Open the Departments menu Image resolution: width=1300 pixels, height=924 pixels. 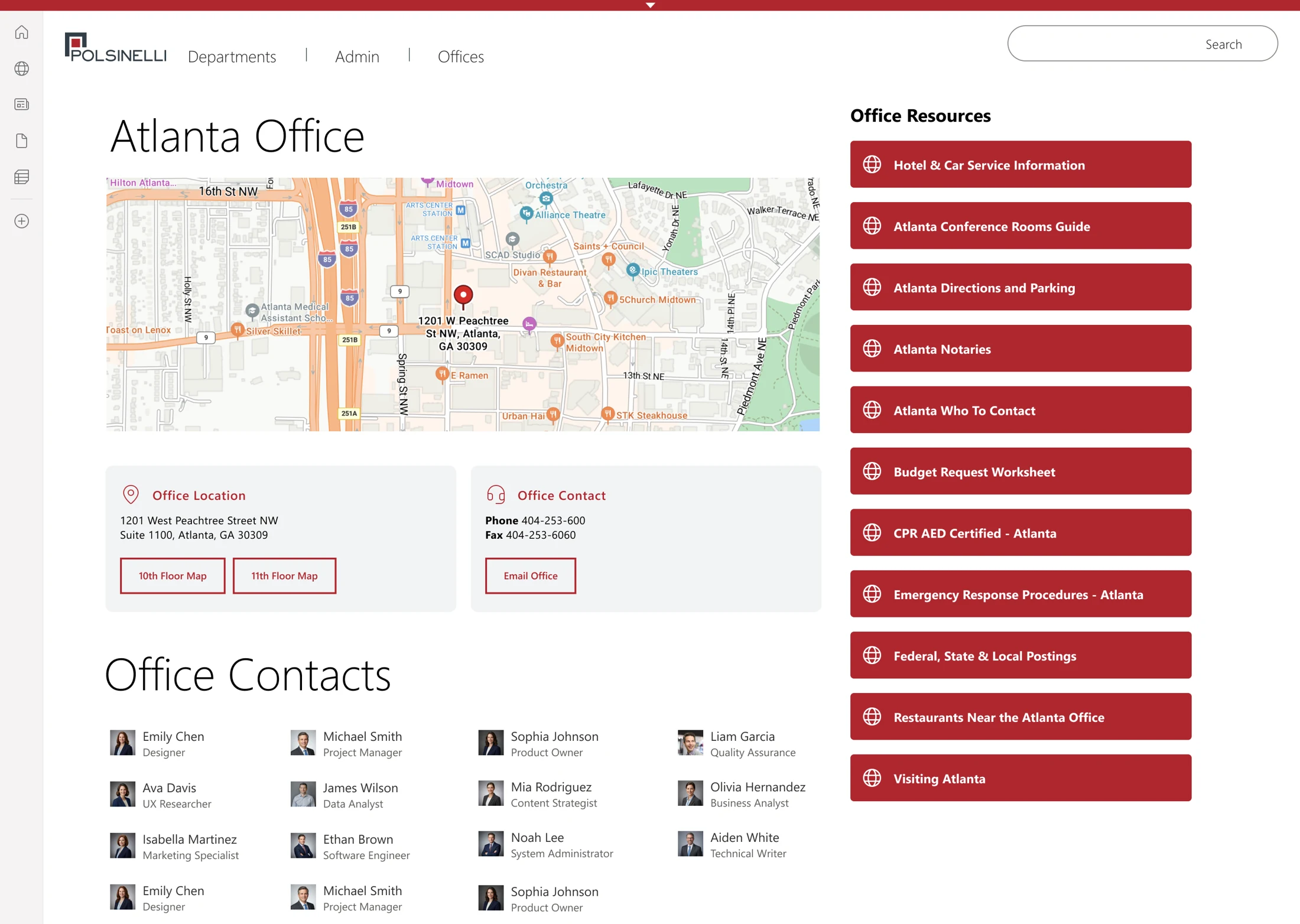click(232, 57)
